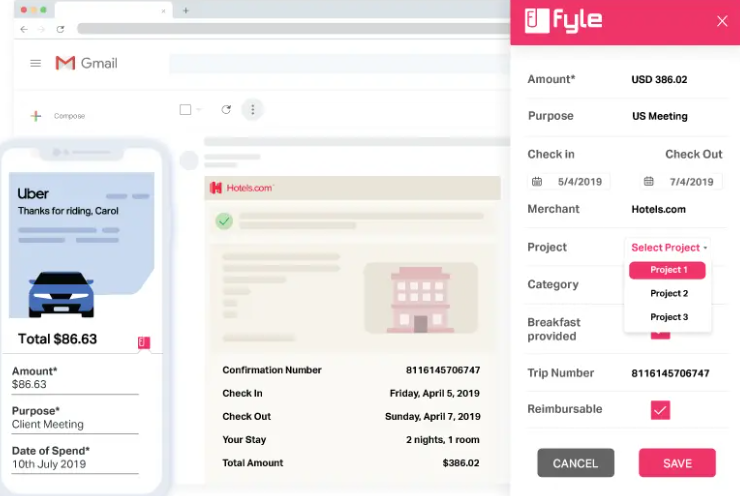Click the USD 386.02 amount value
740x496 pixels.
pyautogui.click(x=659, y=79)
